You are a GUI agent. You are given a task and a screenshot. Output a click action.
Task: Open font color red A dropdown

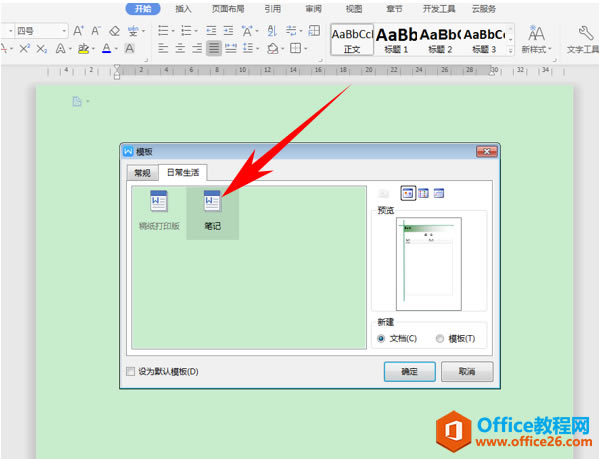click(x=116, y=49)
